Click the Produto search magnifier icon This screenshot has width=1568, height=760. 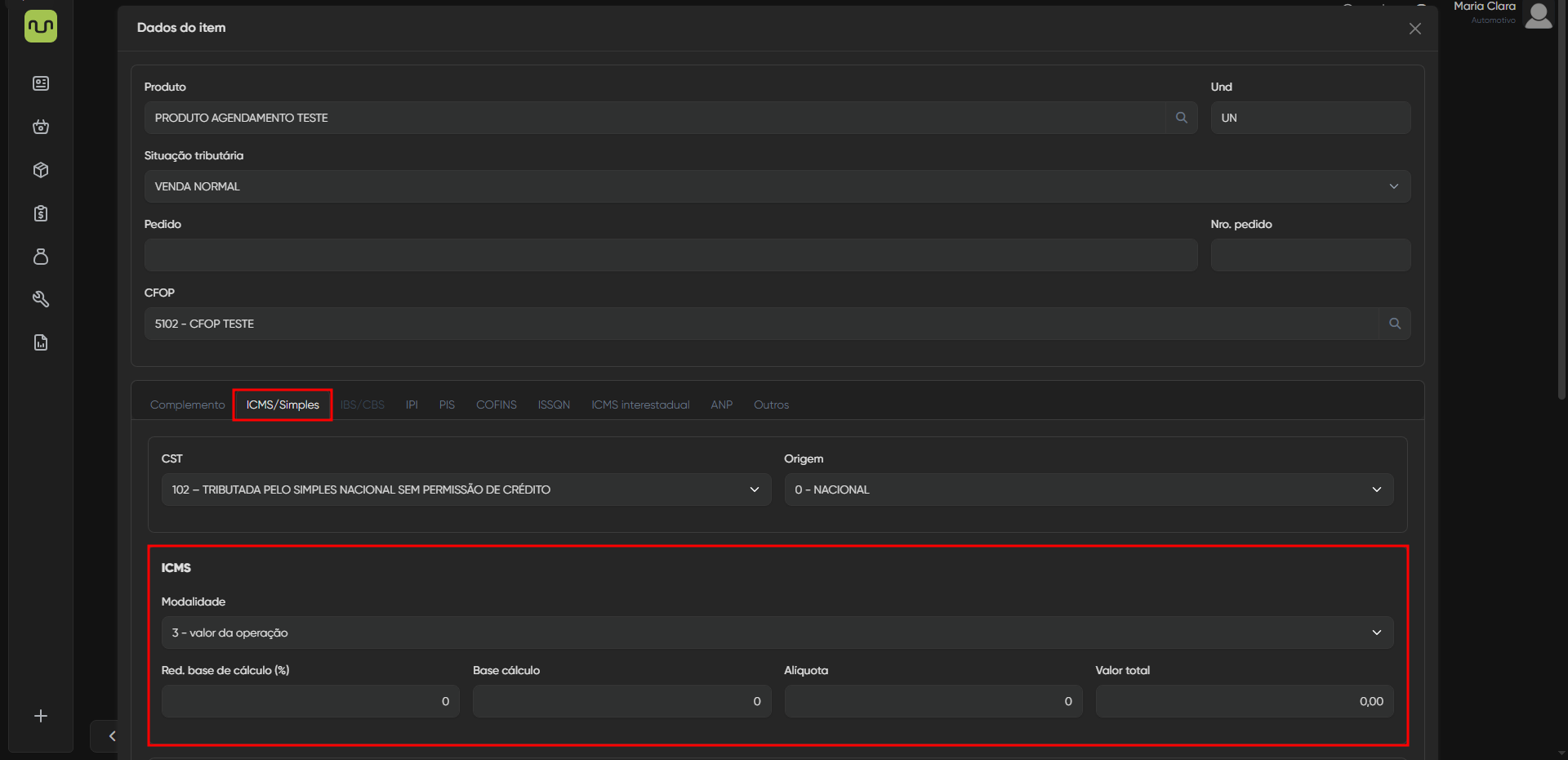pos(1181,118)
